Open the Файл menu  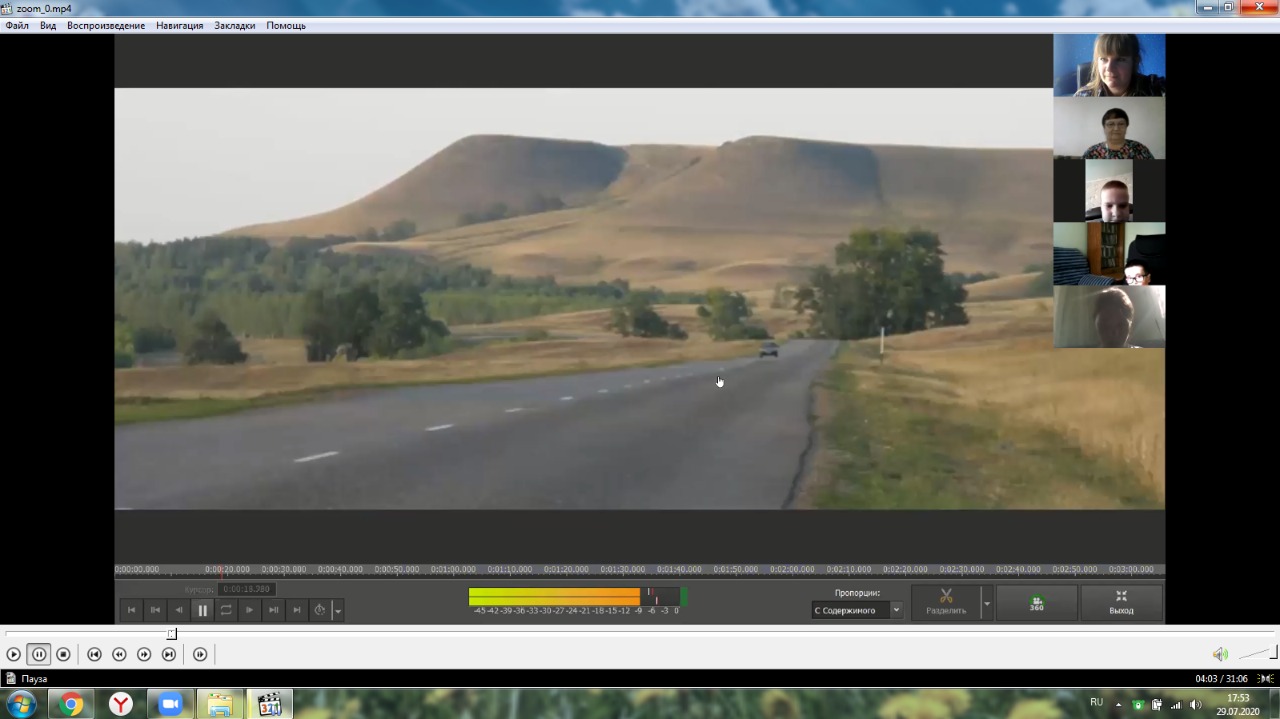tap(17, 26)
